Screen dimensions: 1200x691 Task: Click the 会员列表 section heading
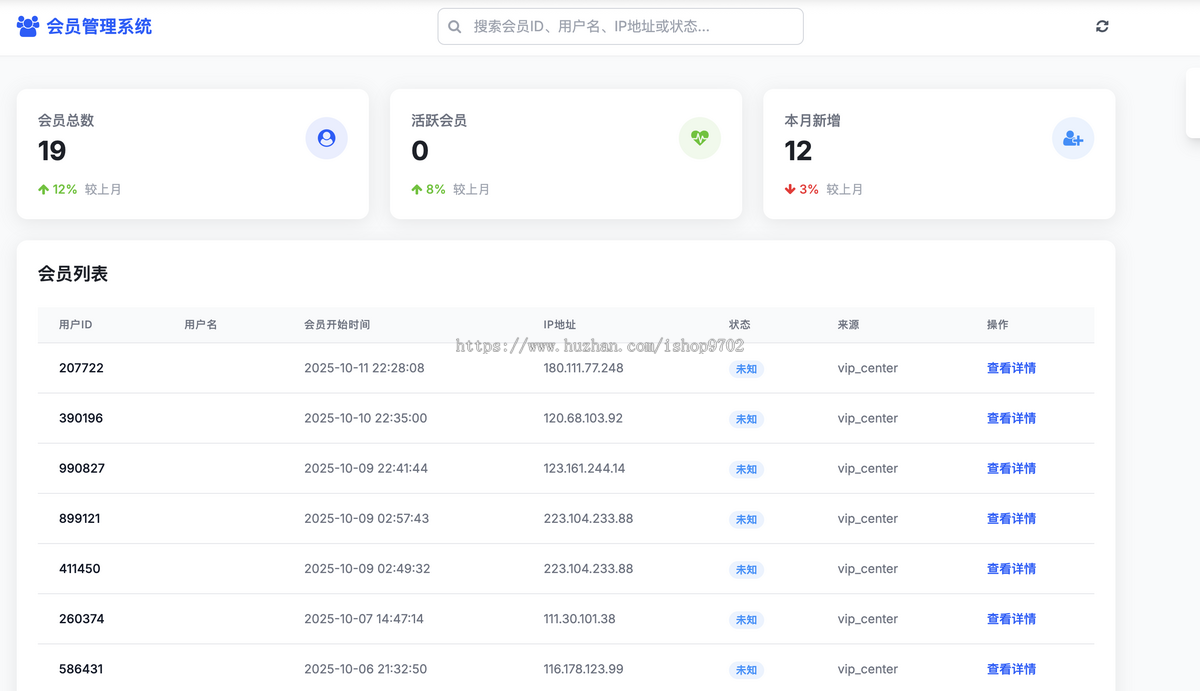pyautogui.click(x=73, y=274)
